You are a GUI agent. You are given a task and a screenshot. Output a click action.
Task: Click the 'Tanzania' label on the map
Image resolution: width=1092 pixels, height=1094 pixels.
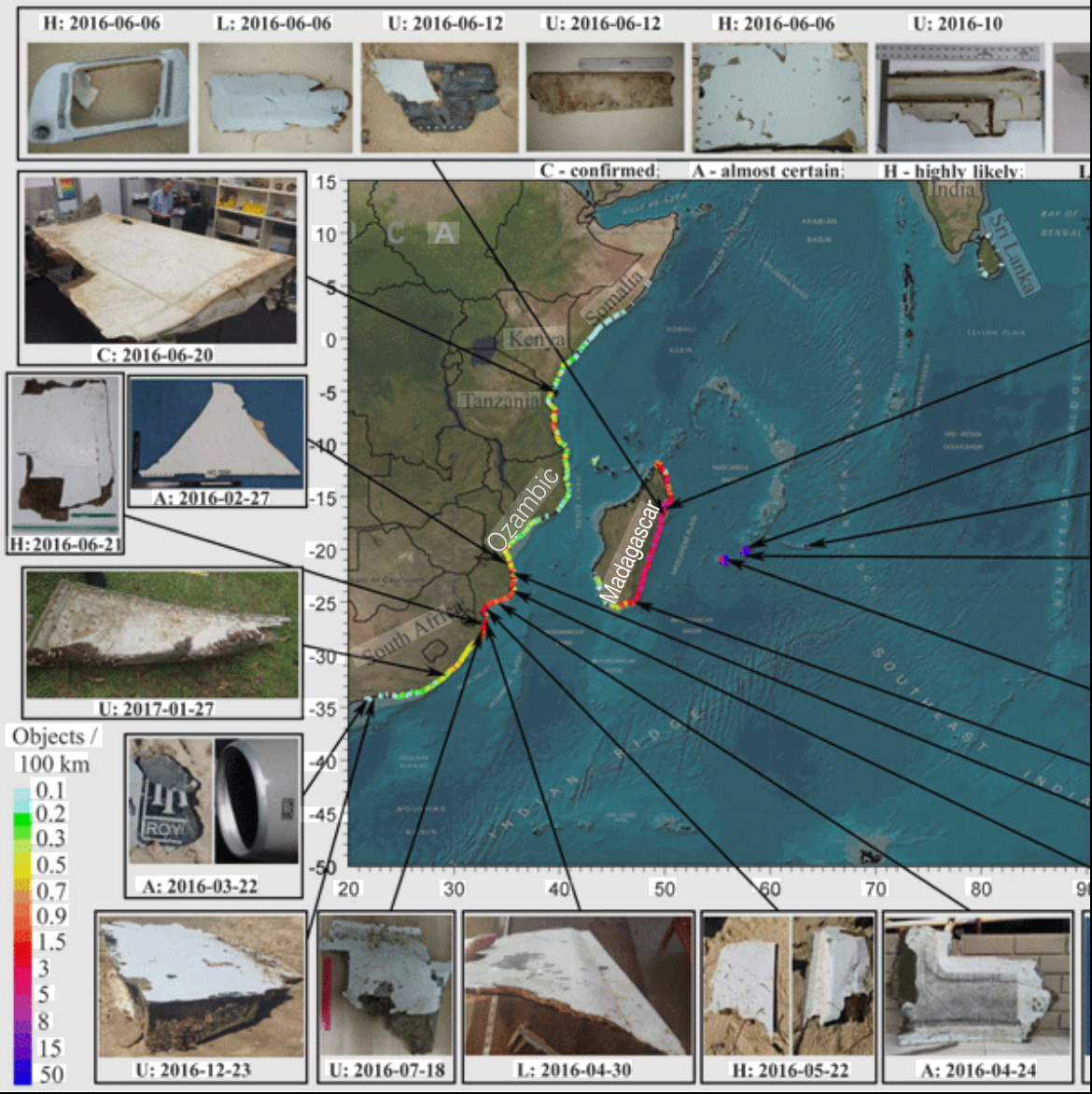(501, 400)
